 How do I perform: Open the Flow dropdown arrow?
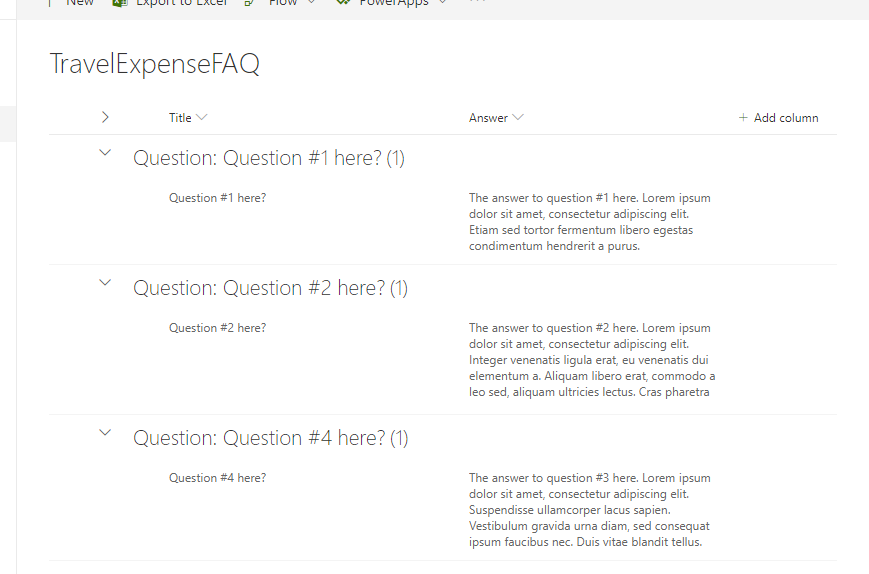click(311, 2)
